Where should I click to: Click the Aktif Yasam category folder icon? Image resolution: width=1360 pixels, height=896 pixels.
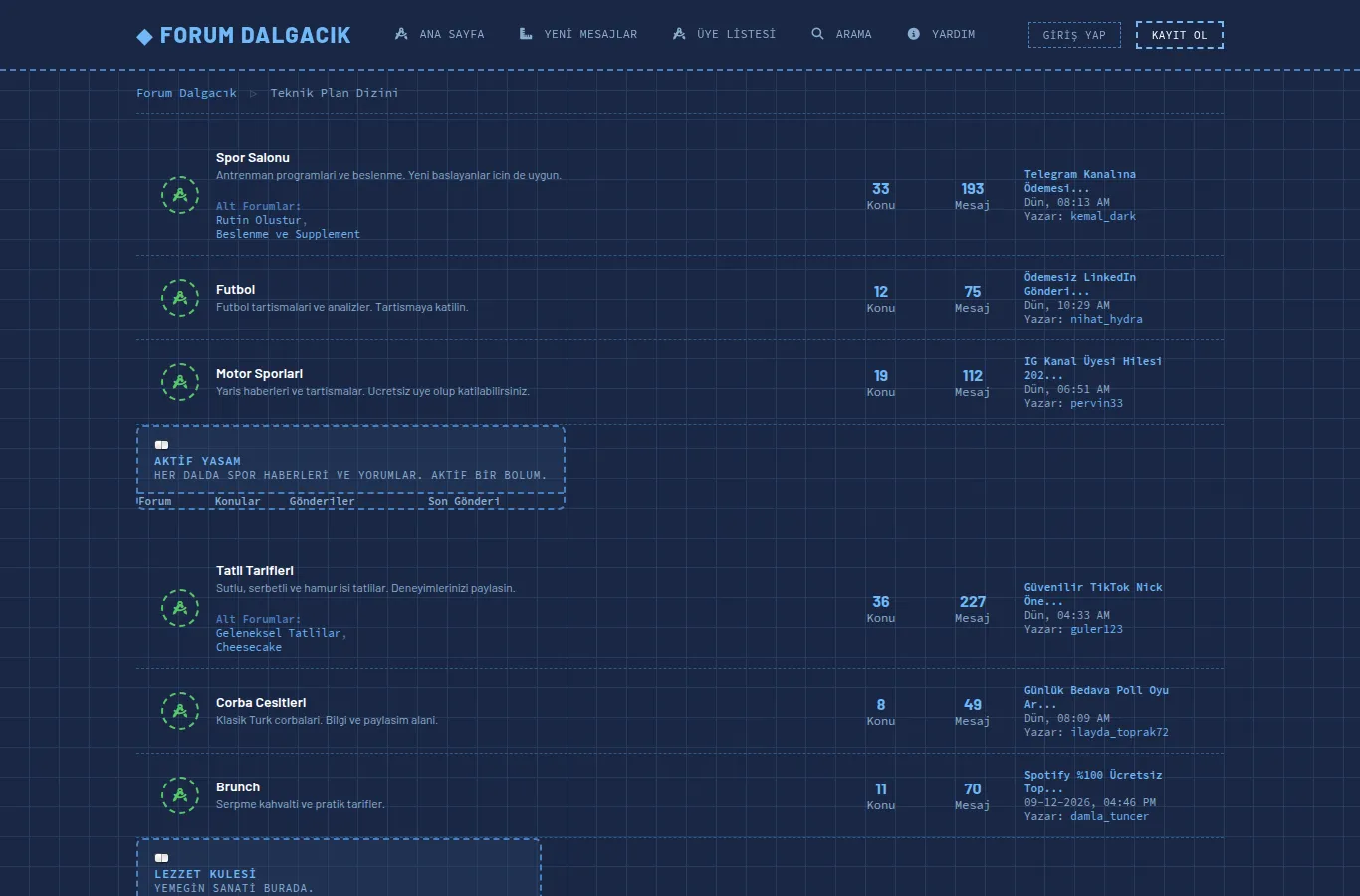pos(161,445)
